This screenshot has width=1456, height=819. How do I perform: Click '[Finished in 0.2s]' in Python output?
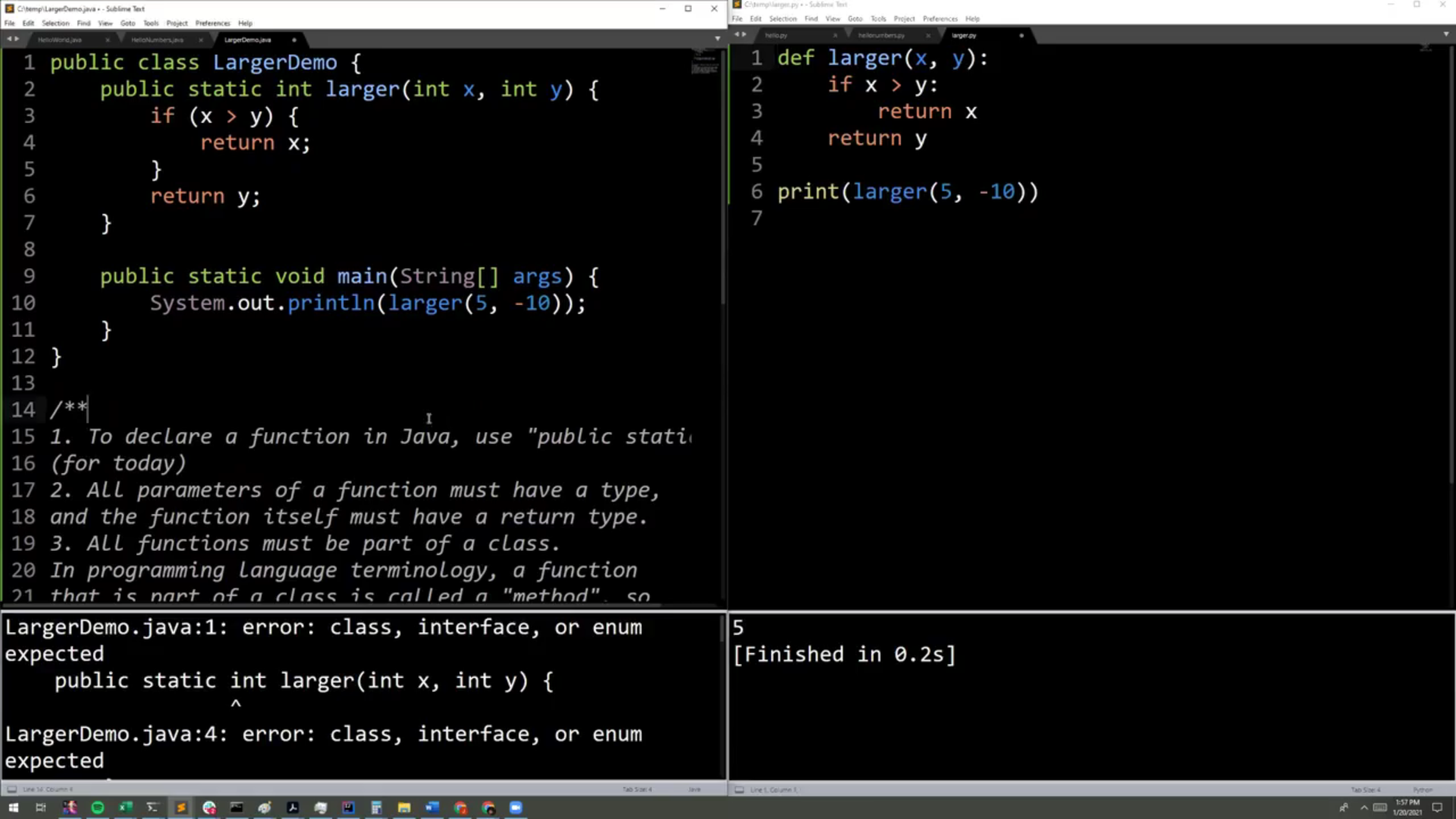point(845,654)
